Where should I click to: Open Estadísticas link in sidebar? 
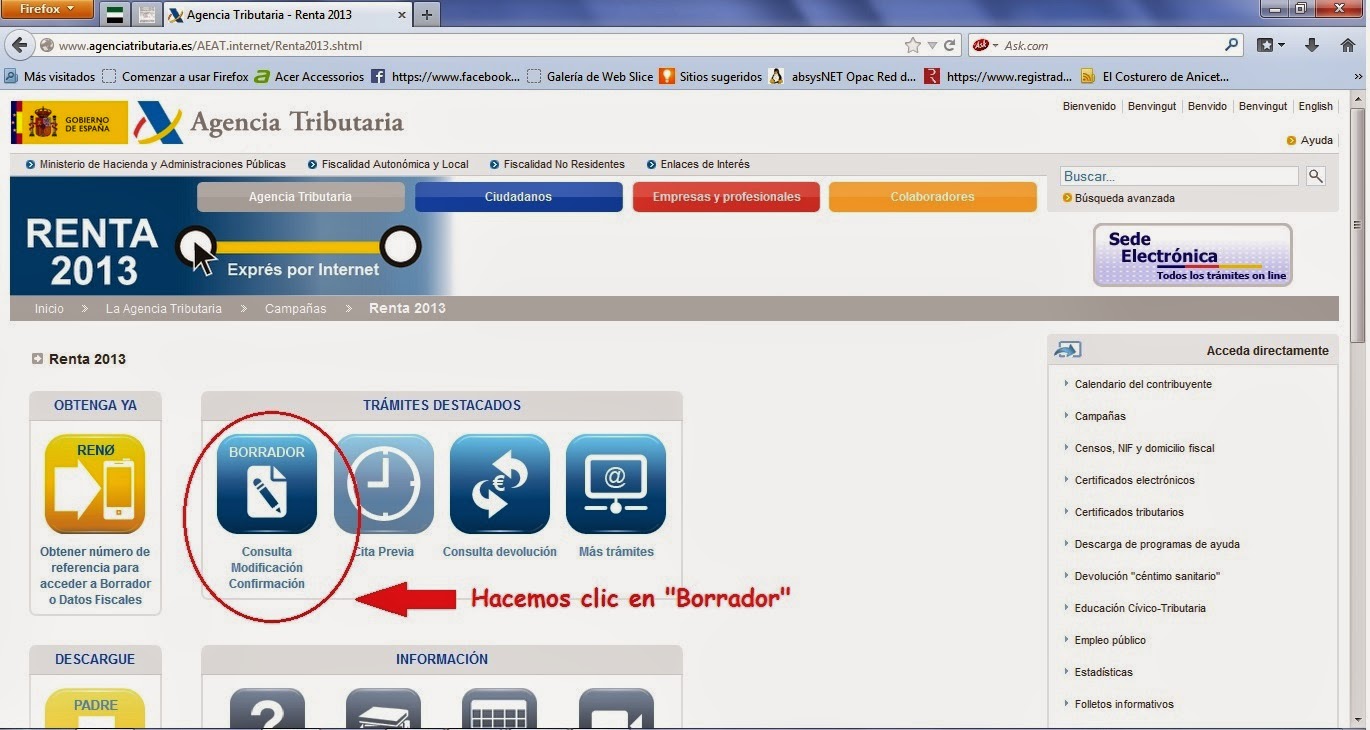pos(1103,672)
